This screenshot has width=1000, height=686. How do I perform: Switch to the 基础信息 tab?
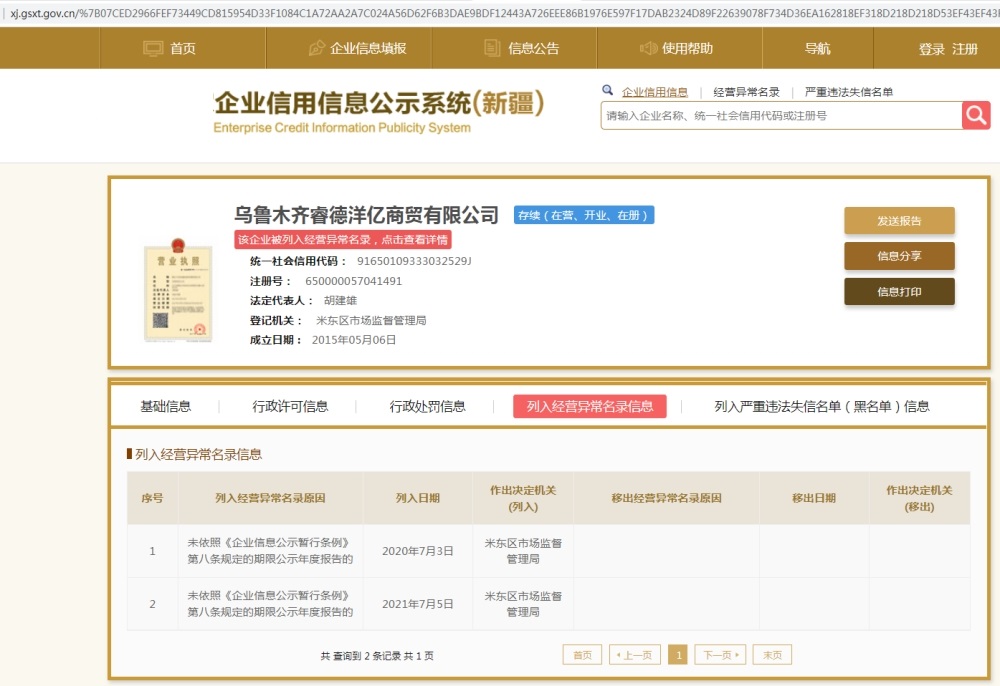click(x=166, y=406)
